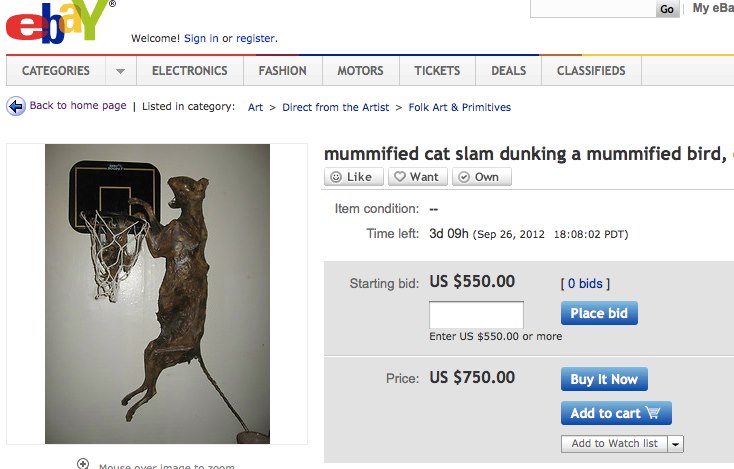
Task: Toggle the Own checkmark button
Action: point(481,177)
